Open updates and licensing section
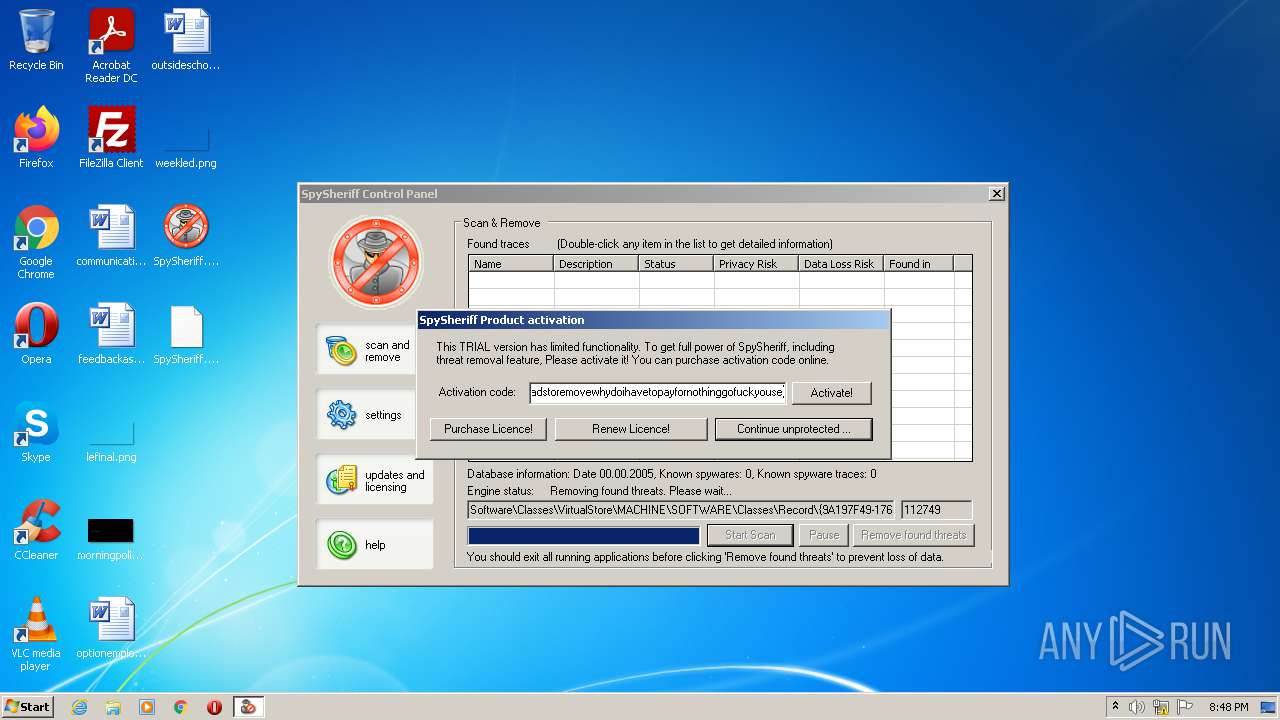The image size is (1280, 720). (x=375, y=480)
